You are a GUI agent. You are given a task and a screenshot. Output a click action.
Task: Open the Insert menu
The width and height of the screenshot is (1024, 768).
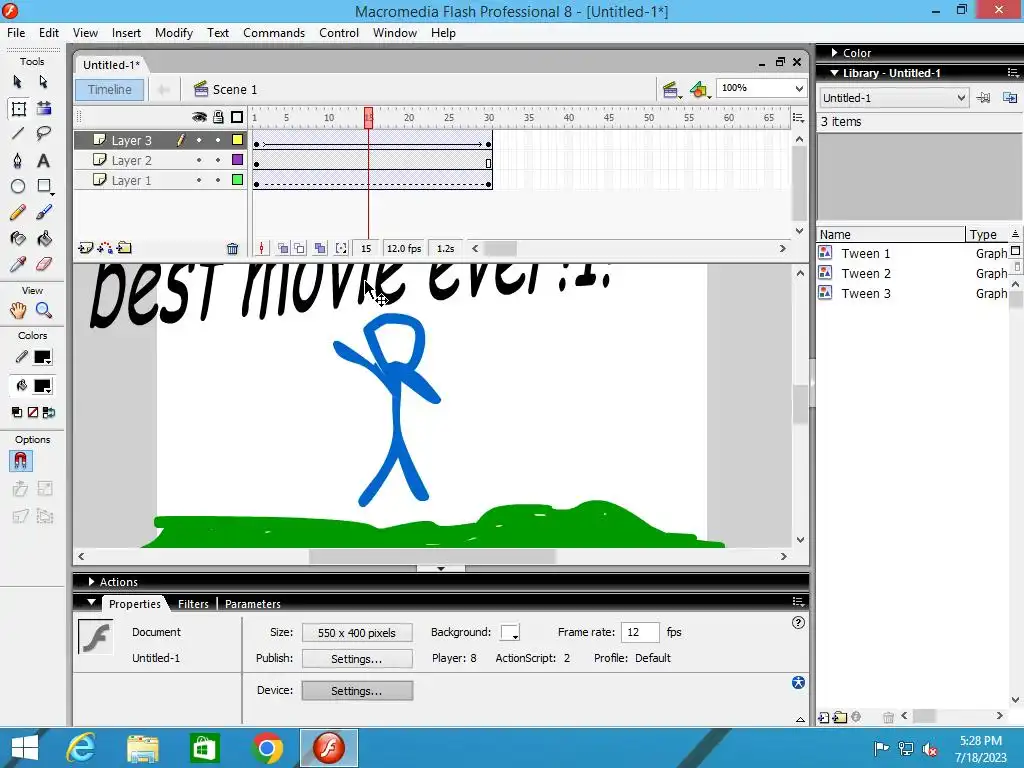tap(126, 33)
